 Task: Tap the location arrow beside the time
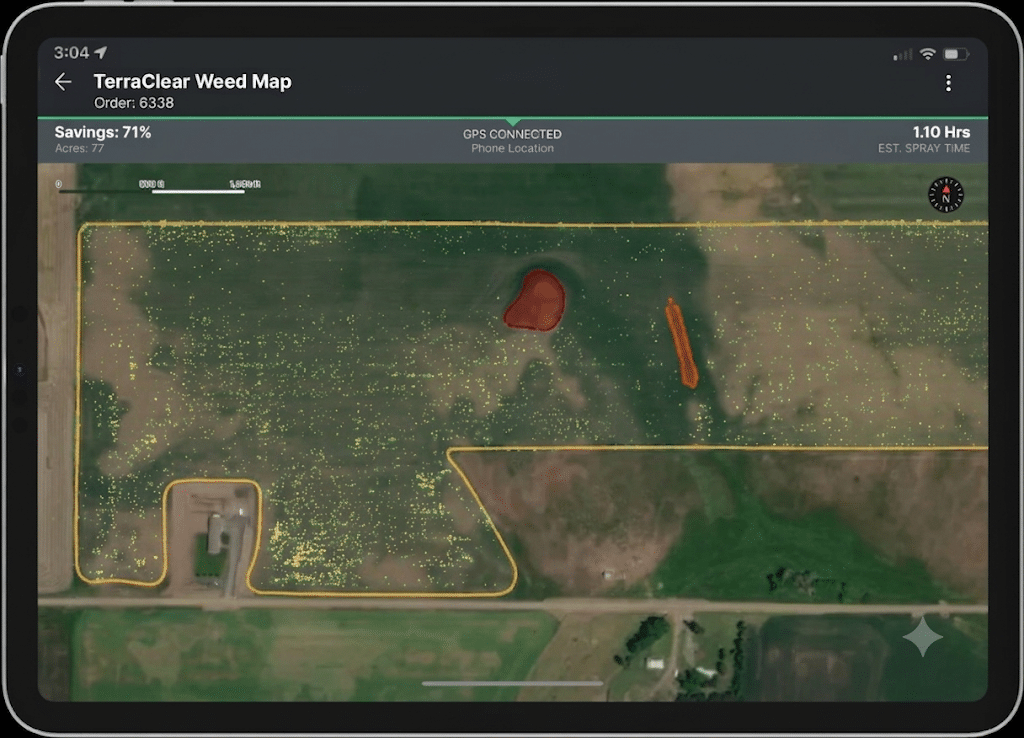[101, 52]
